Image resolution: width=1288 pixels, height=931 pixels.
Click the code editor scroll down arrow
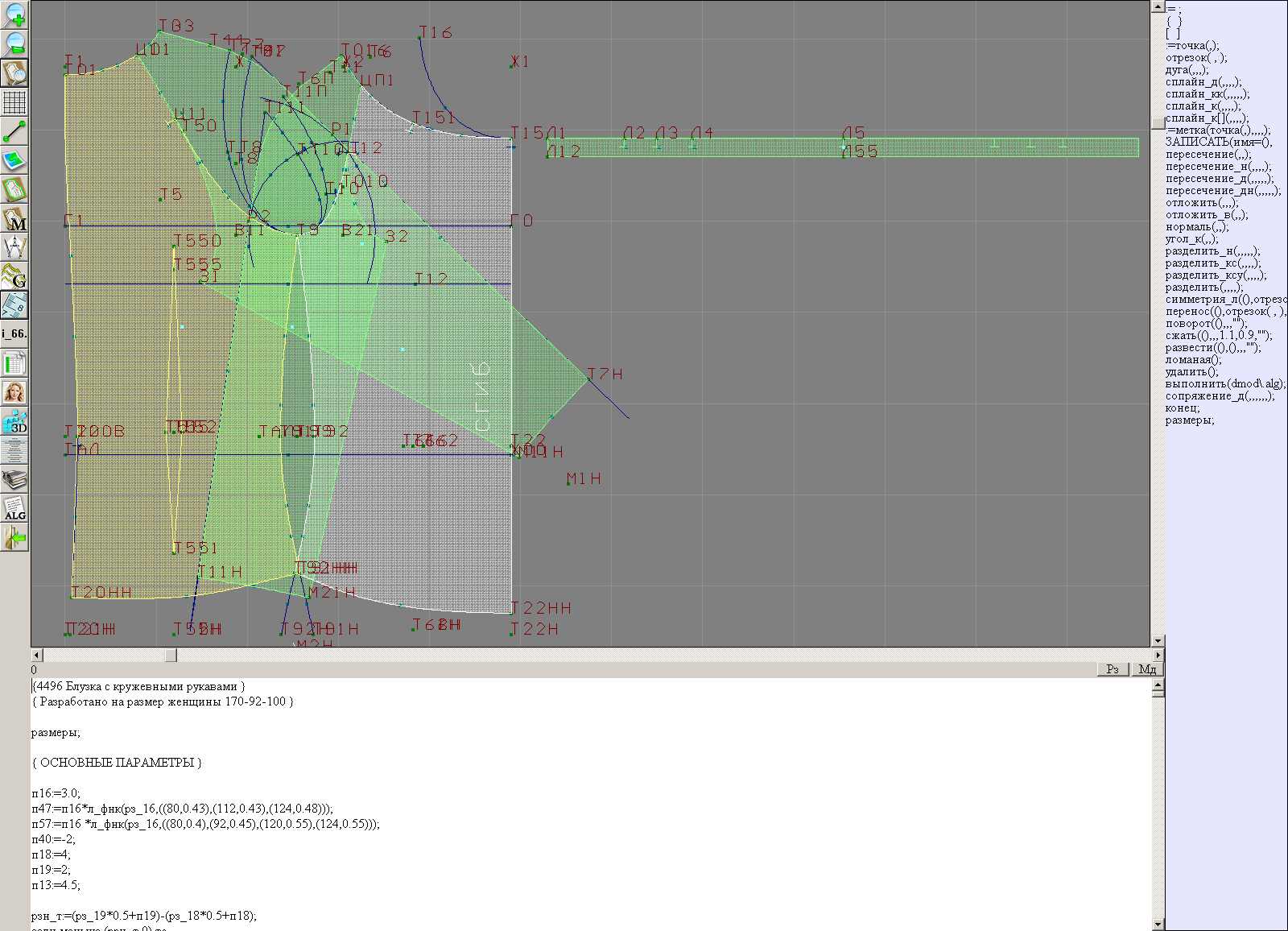pos(1158,924)
